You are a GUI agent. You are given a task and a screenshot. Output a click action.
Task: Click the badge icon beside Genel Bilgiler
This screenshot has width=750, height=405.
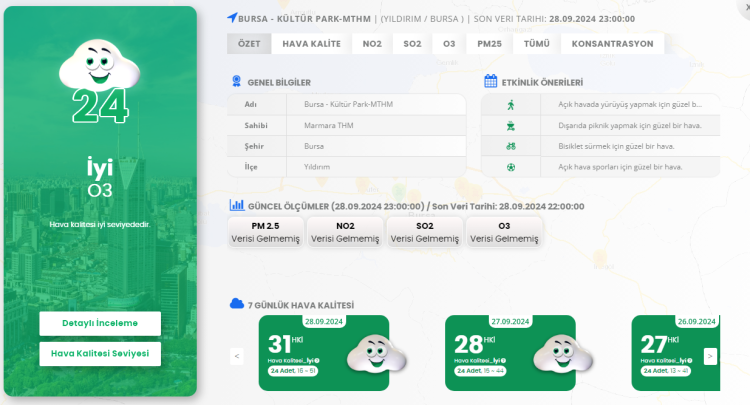pyautogui.click(x=236, y=81)
